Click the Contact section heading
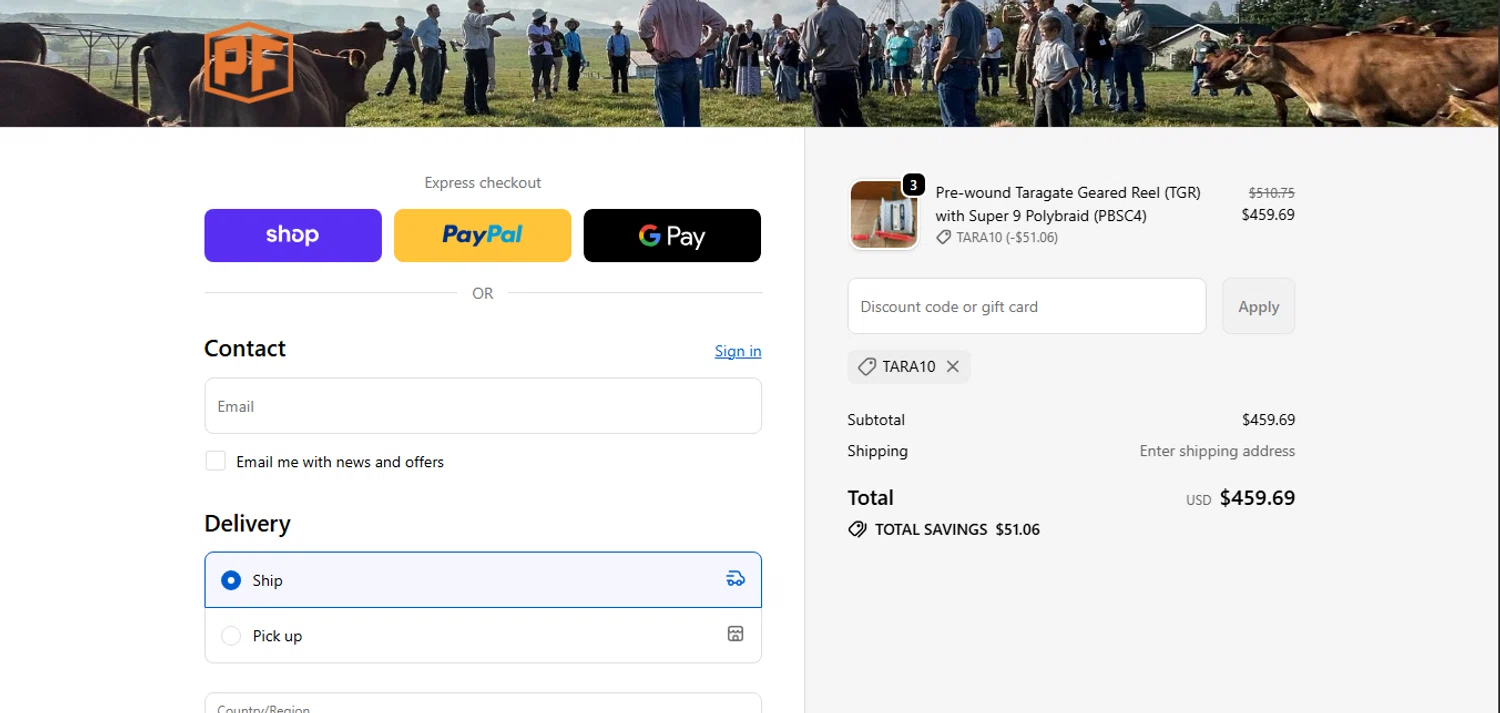Viewport: 1500px width, 713px height. tap(245, 348)
